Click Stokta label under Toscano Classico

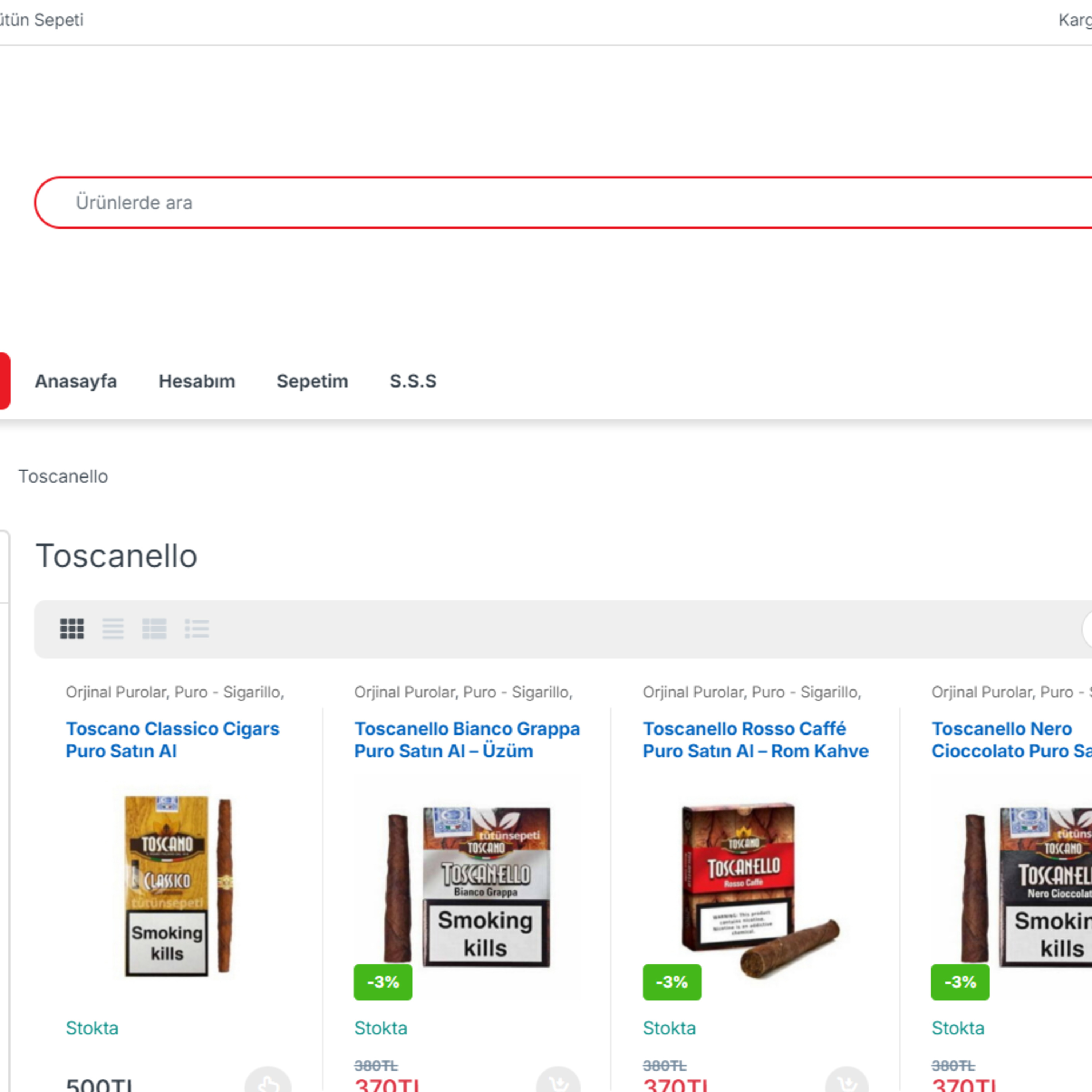[92, 1028]
